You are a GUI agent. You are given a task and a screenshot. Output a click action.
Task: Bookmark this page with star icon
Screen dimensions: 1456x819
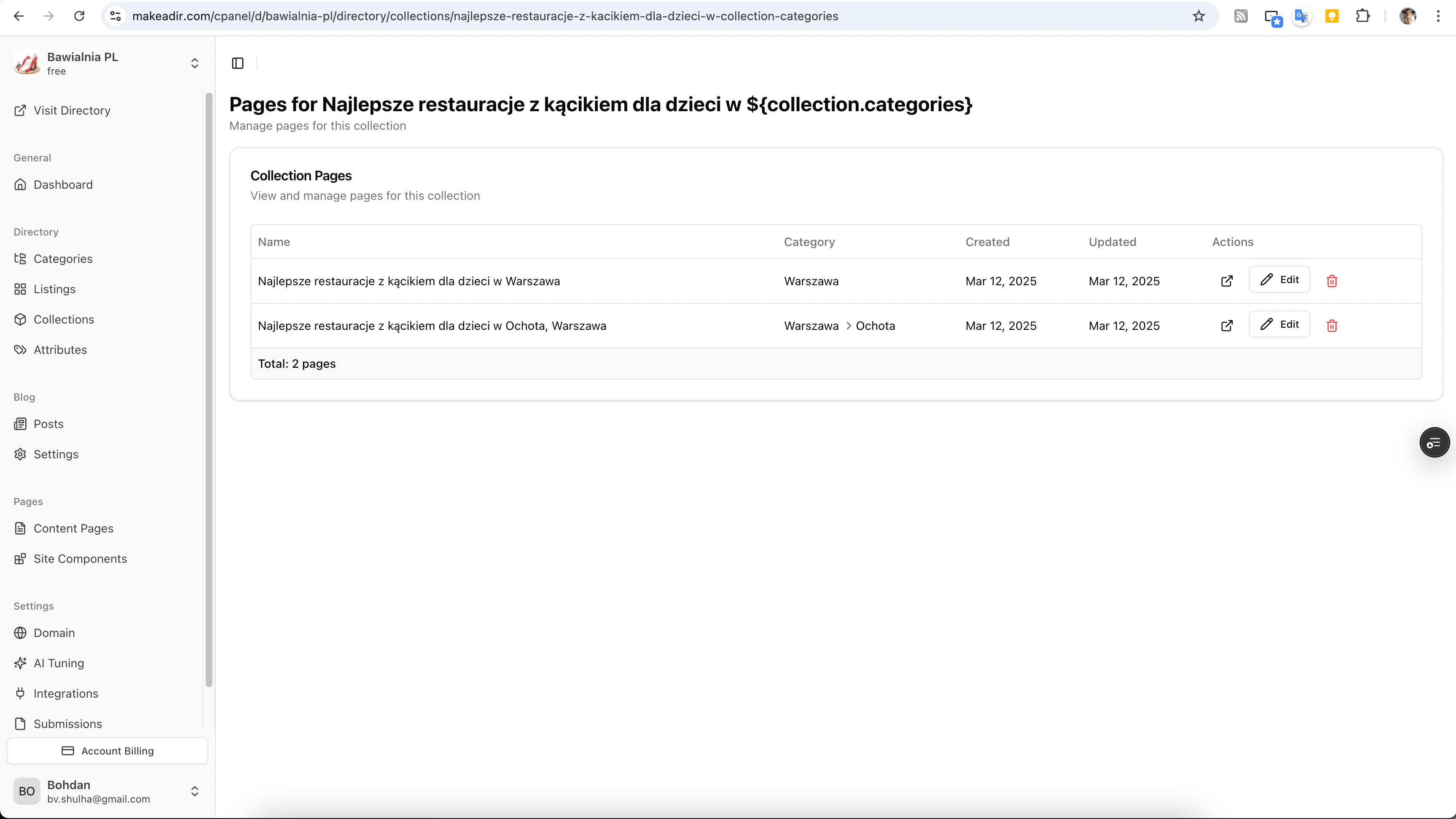coord(1198,16)
